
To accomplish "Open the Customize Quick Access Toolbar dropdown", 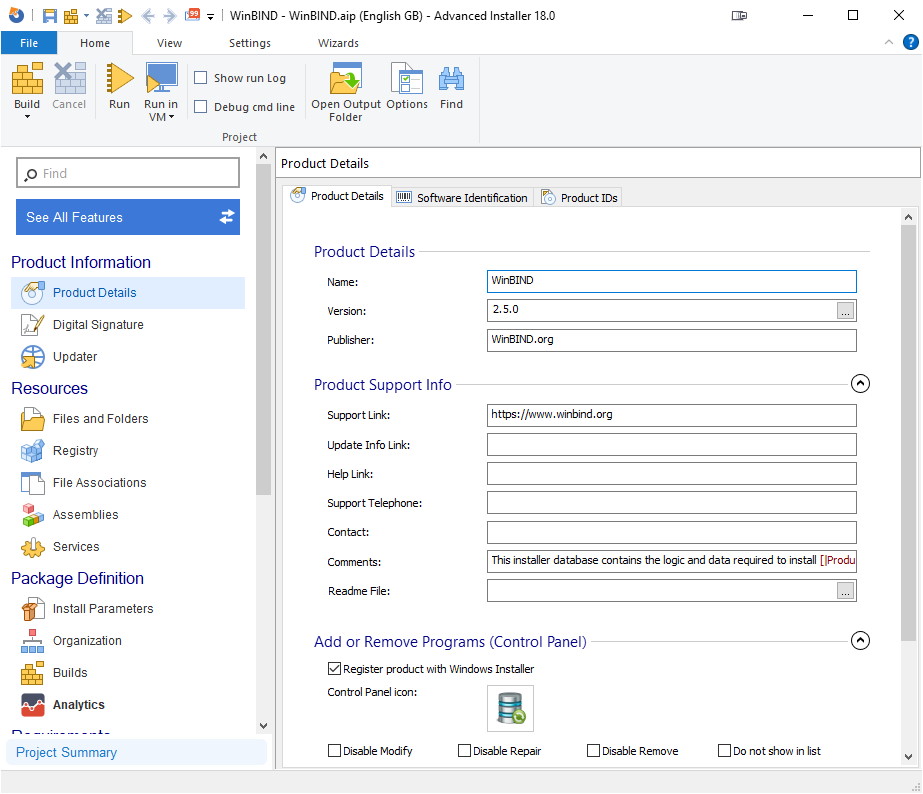I will pyautogui.click(x=210, y=17).
